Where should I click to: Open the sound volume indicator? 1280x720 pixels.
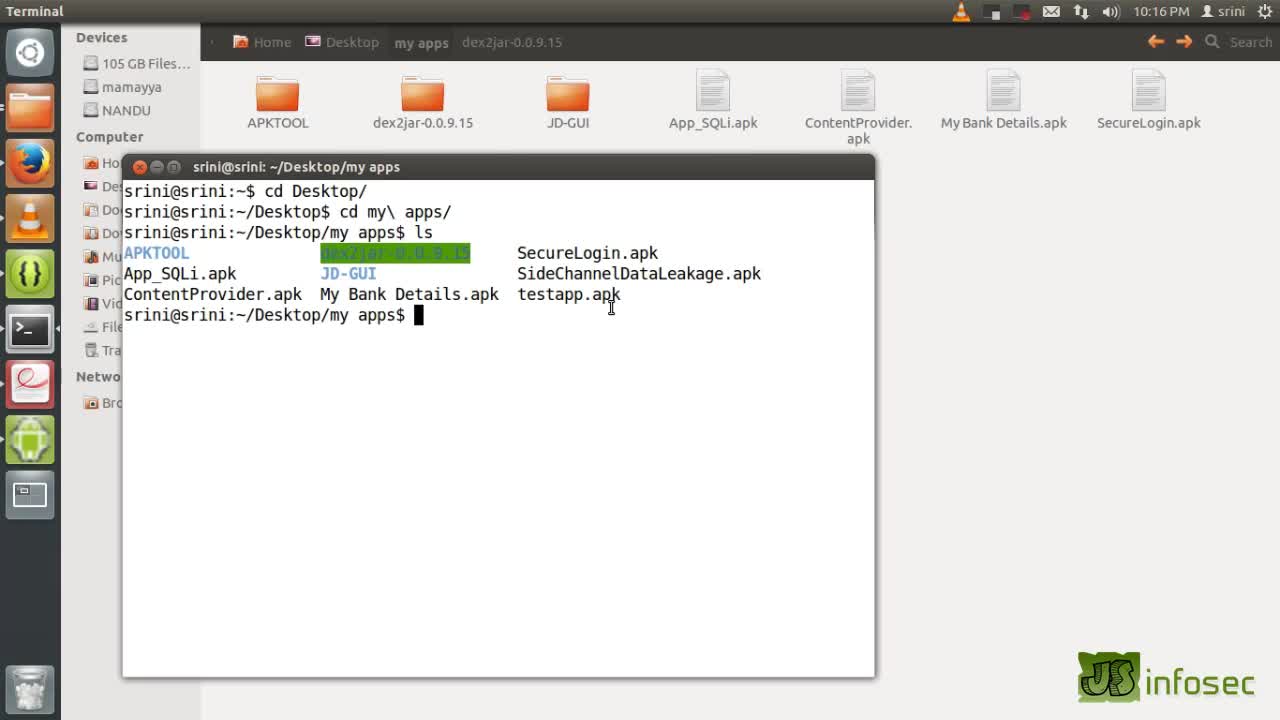click(x=1111, y=12)
